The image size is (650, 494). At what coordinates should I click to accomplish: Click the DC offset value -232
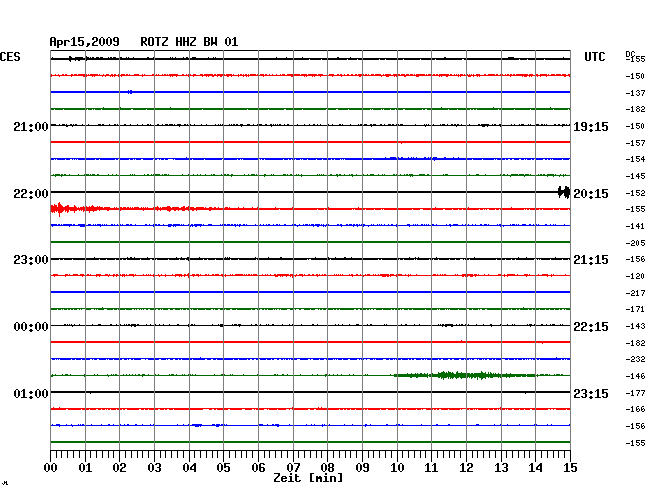point(635,359)
